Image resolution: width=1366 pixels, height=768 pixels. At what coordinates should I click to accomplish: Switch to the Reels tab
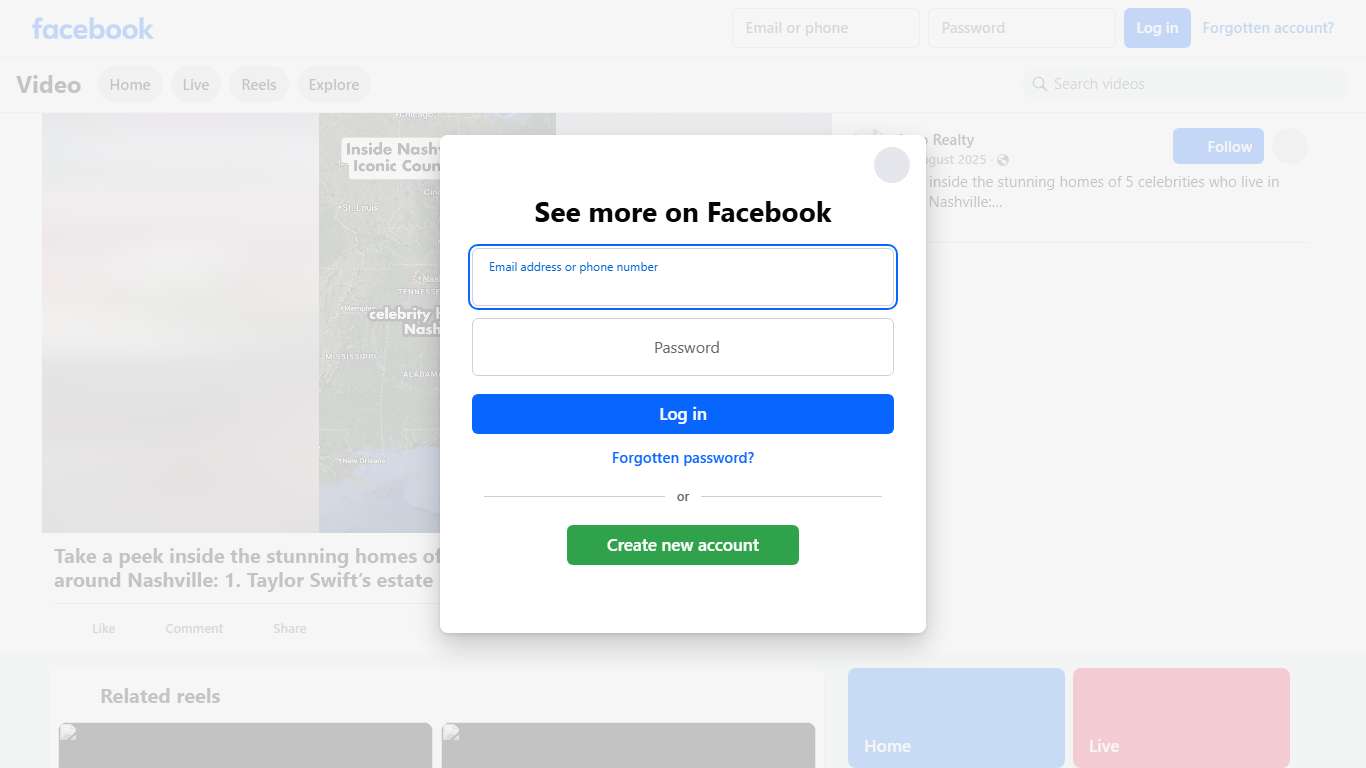(259, 85)
